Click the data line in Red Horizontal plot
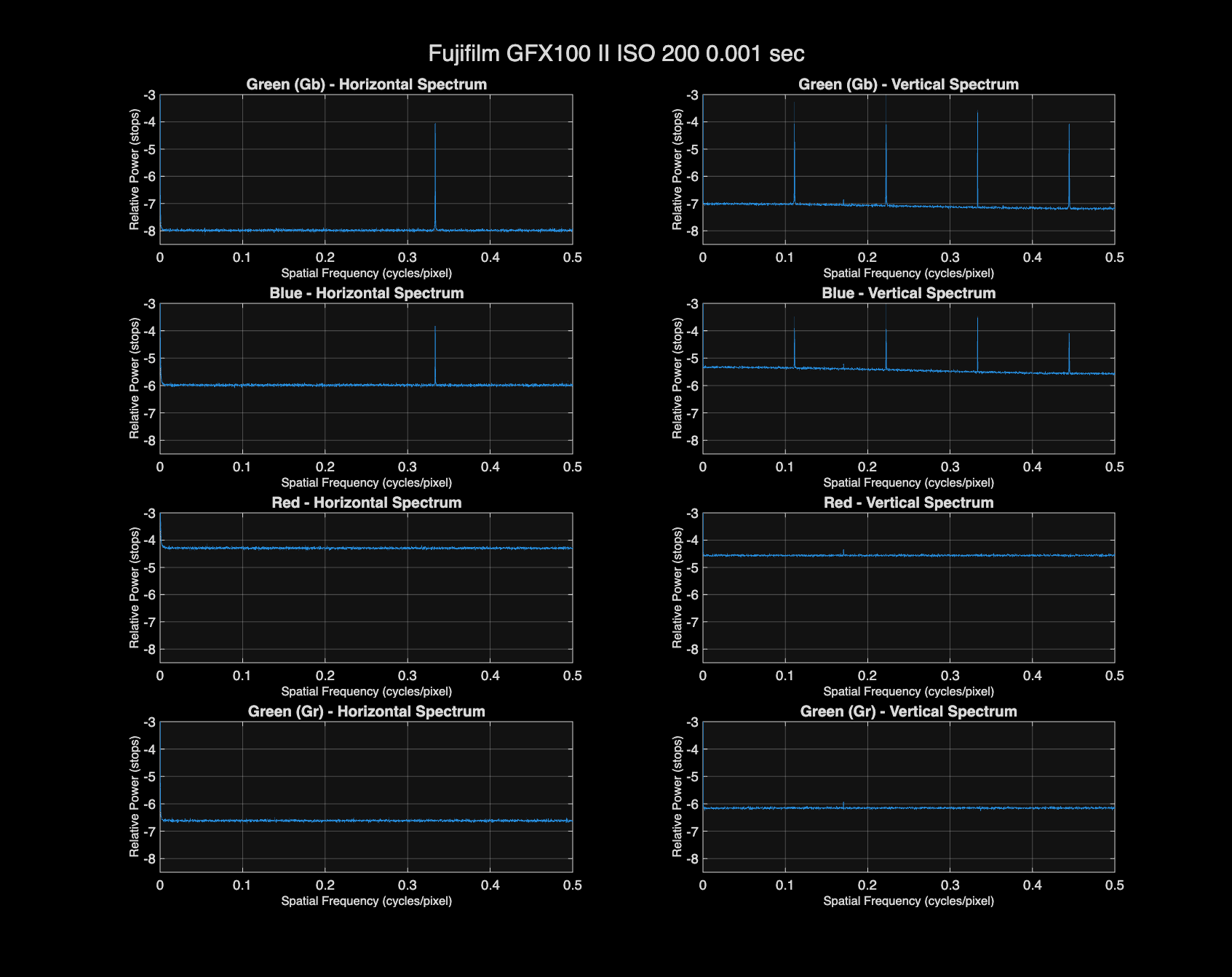 [x=366, y=548]
